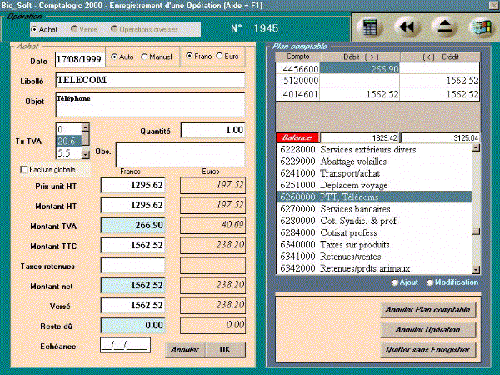Select account 6340000 Taxes sur produits
500x375 pixels.
(374, 245)
